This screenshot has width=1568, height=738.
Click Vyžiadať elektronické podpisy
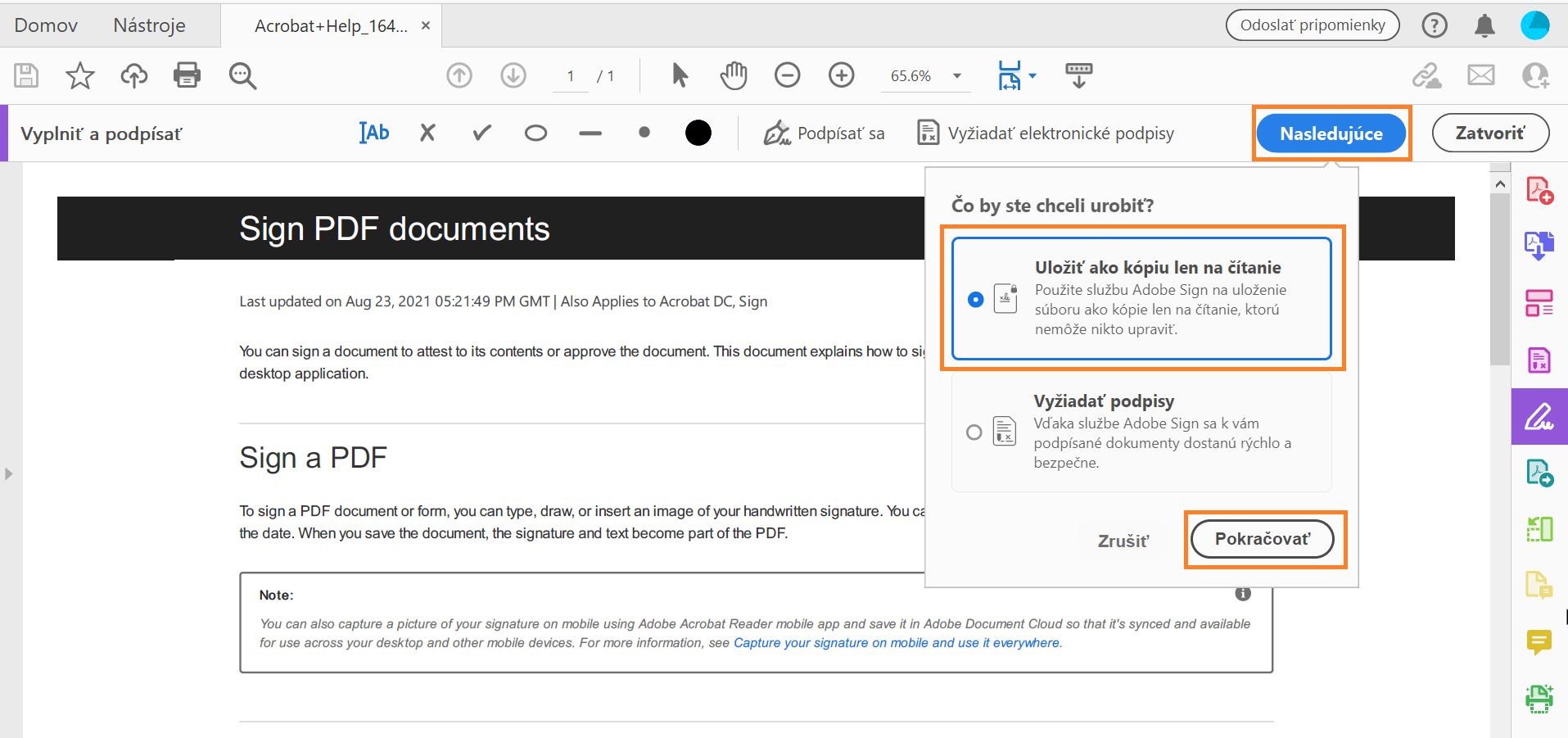pos(1046,133)
